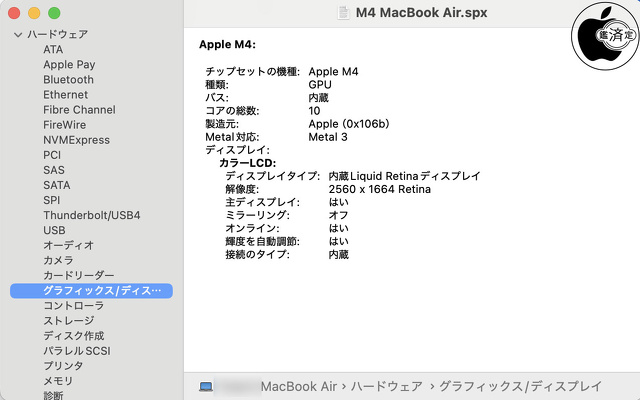
Task: Open Apple Pay hardware entry
Action: pos(69,64)
